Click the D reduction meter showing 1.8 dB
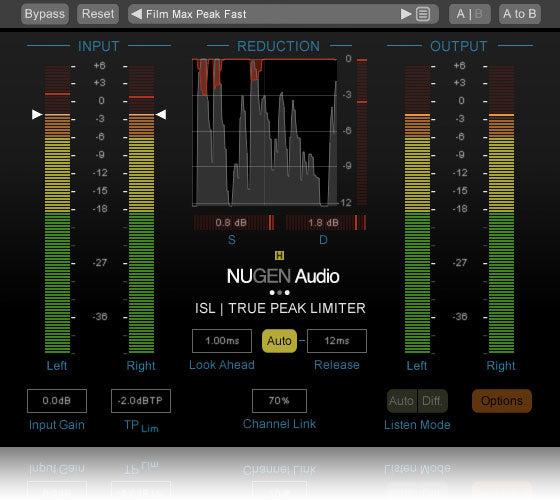 click(x=326, y=222)
